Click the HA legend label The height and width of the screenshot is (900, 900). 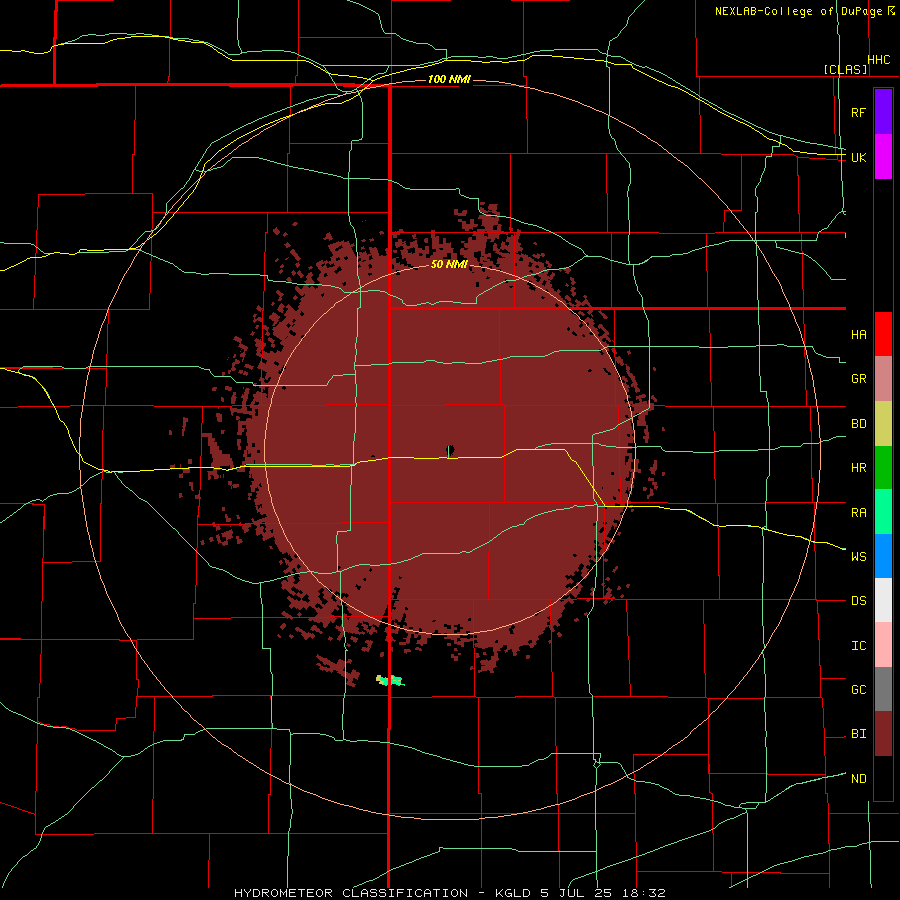(859, 334)
